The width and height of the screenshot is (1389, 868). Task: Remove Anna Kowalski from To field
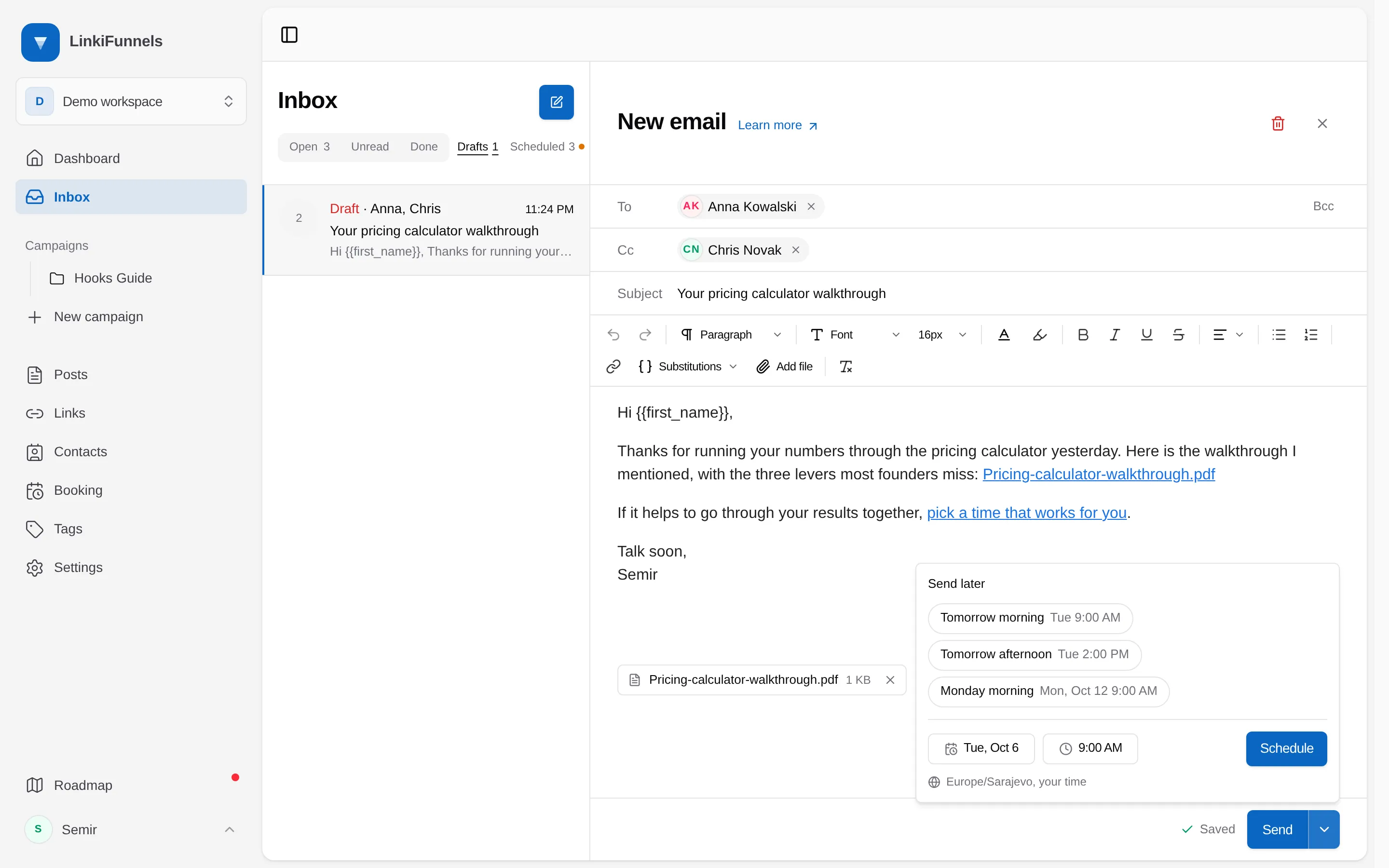click(811, 207)
